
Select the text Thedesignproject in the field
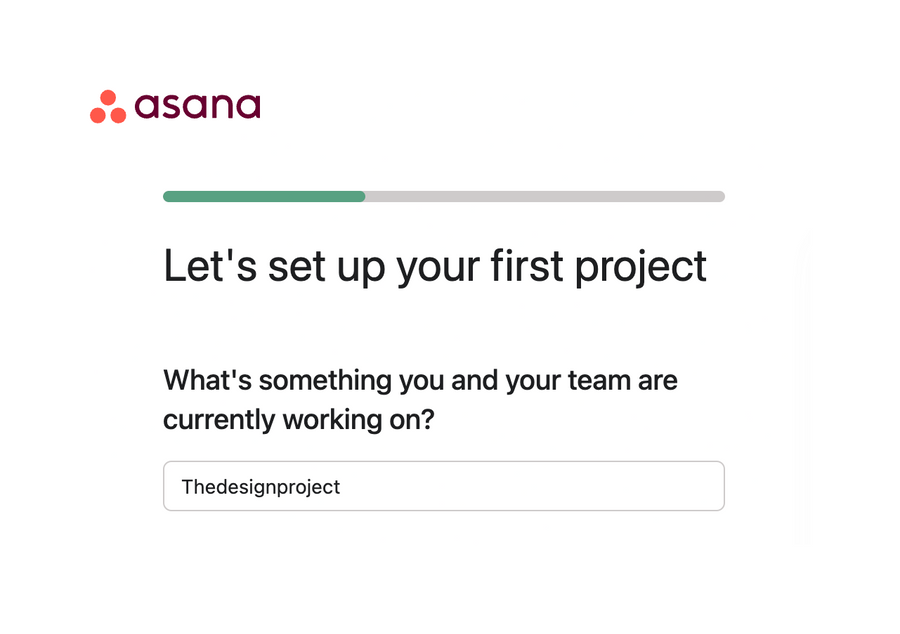(260, 486)
